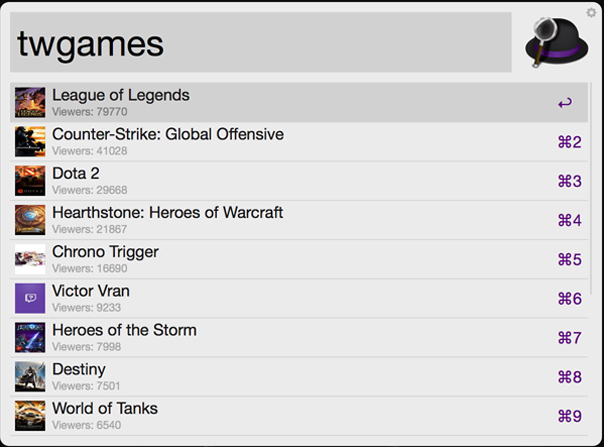This screenshot has height=447, width=604.
Task: Click the Heroes of the Storm icon
Action: tap(30, 337)
